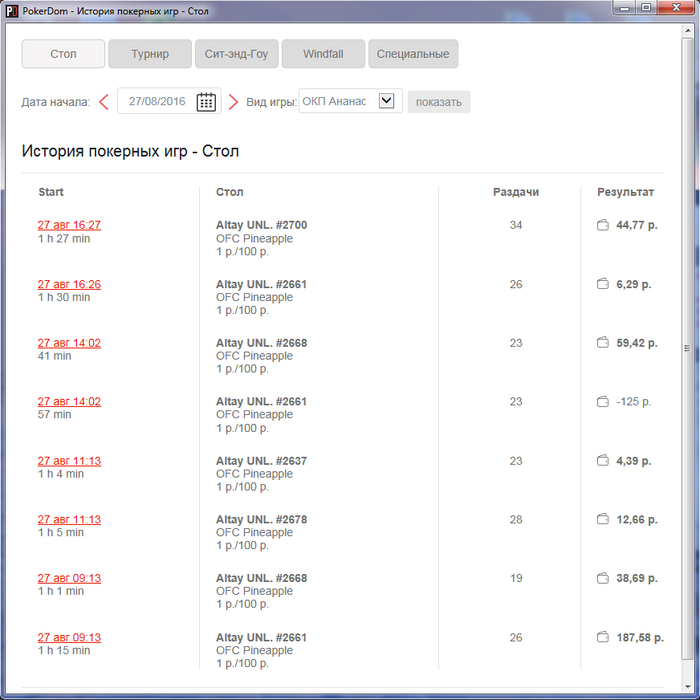Switch to the Турнир tab

(150, 54)
